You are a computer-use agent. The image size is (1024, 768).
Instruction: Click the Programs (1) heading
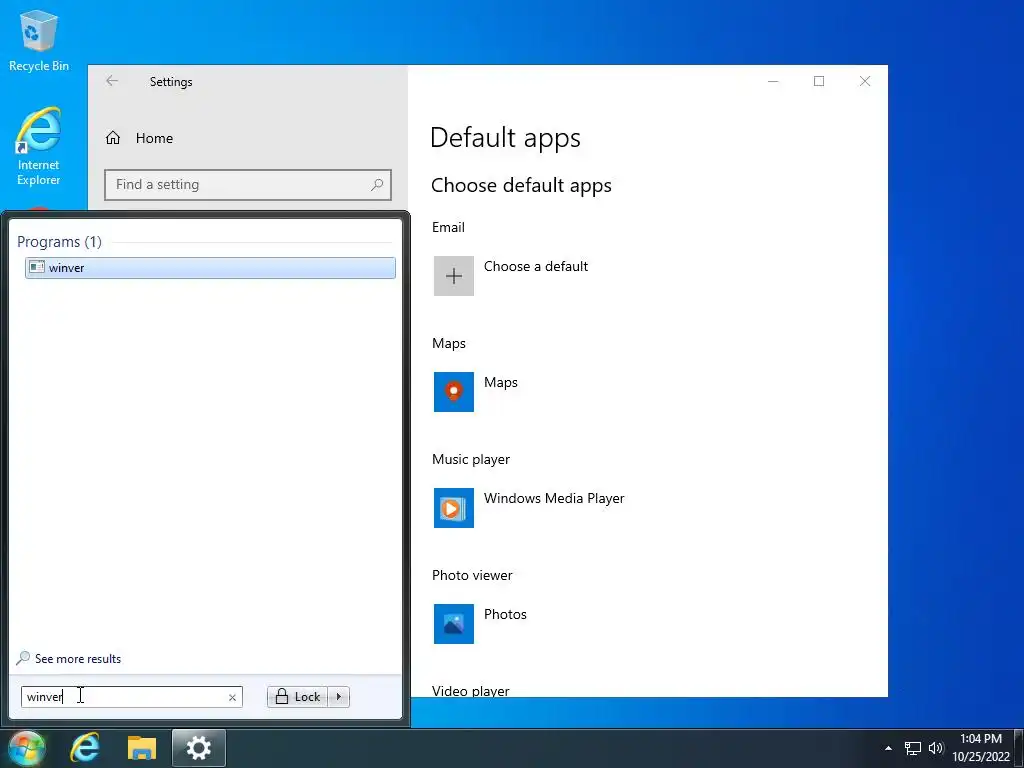point(59,242)
